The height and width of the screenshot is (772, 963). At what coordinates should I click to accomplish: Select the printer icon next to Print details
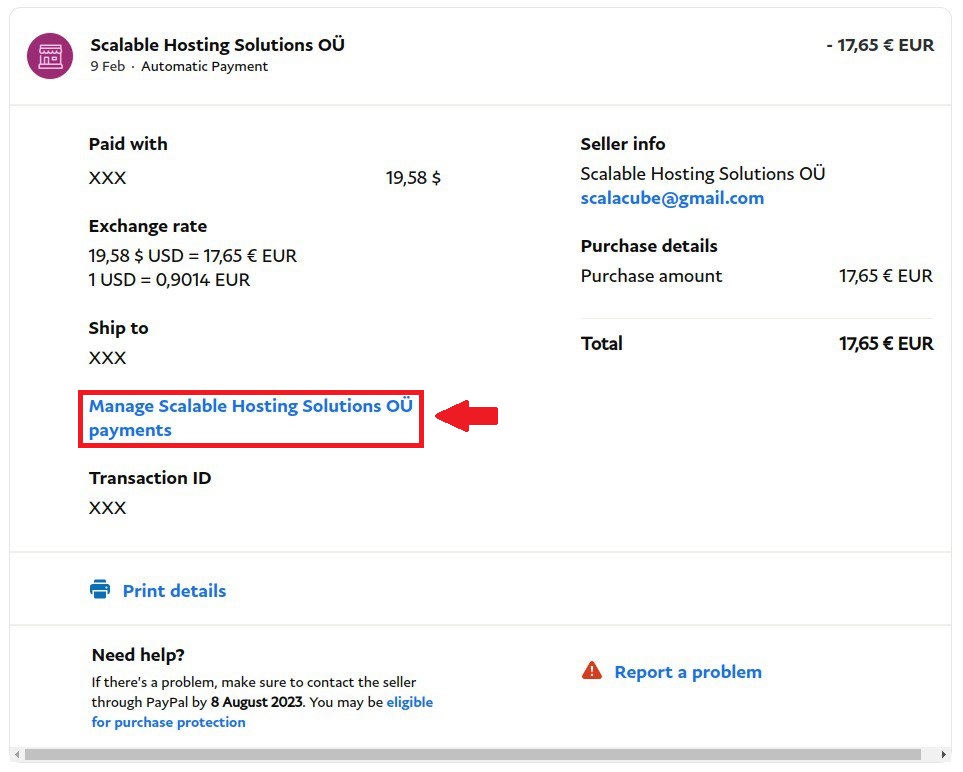(100, 590)
